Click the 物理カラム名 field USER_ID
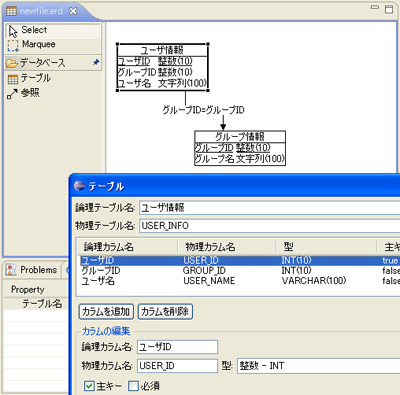This screenshot has width=400, height=395. [x=178, y=366]
